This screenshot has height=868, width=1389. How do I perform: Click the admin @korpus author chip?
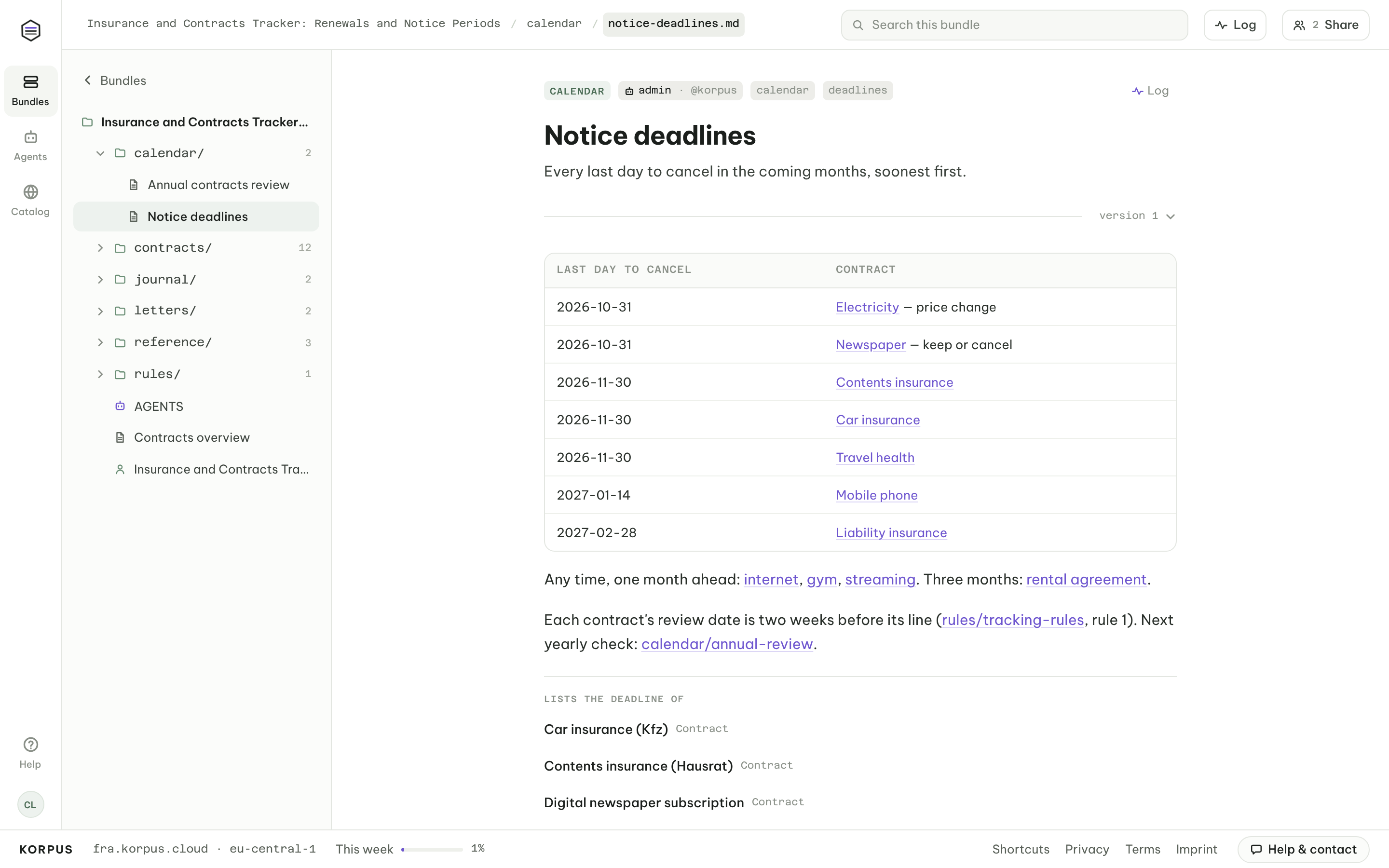pos(680,90)
